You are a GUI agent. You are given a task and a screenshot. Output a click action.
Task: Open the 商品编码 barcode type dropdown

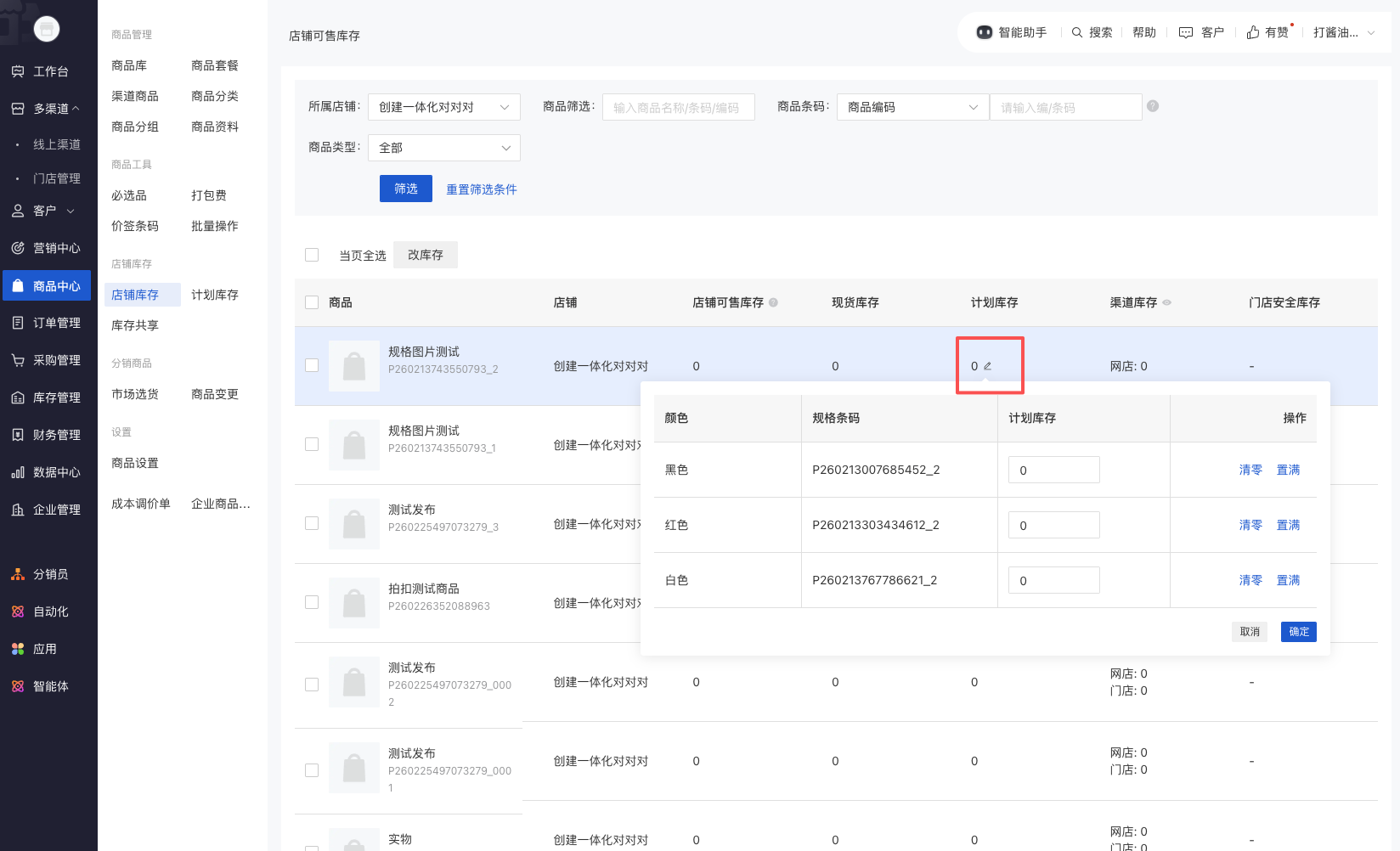pos(912,107)
